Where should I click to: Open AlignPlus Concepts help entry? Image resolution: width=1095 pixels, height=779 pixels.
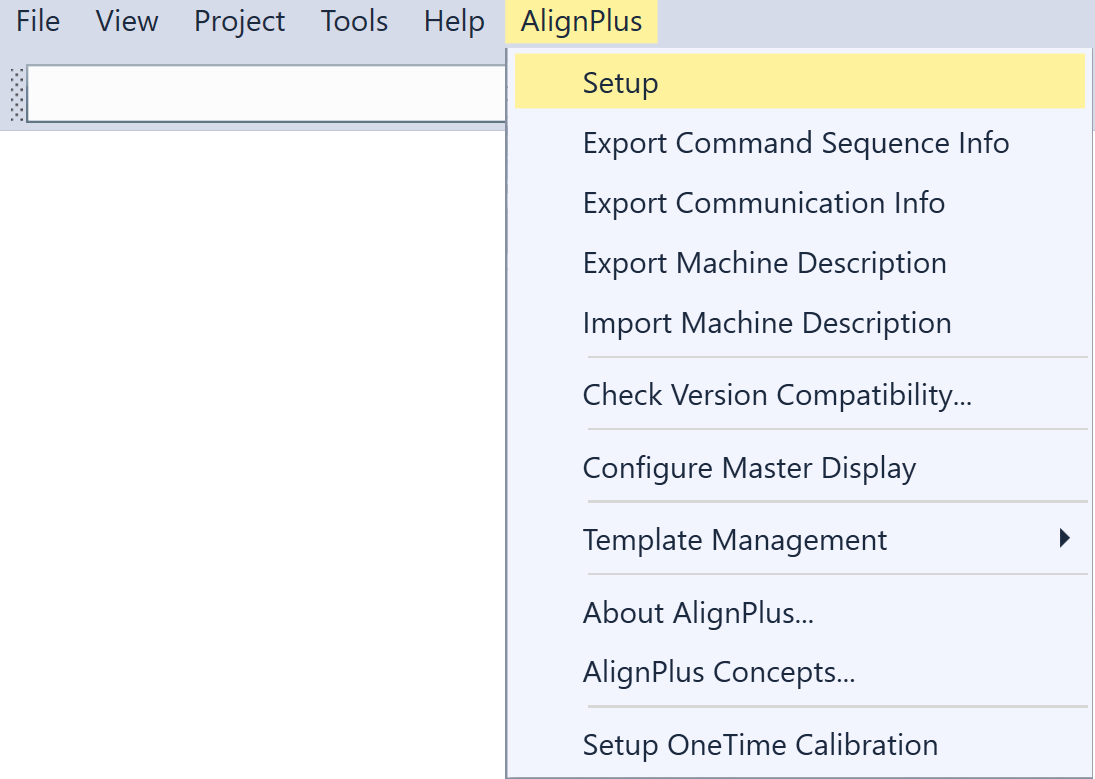pos(718,672)
